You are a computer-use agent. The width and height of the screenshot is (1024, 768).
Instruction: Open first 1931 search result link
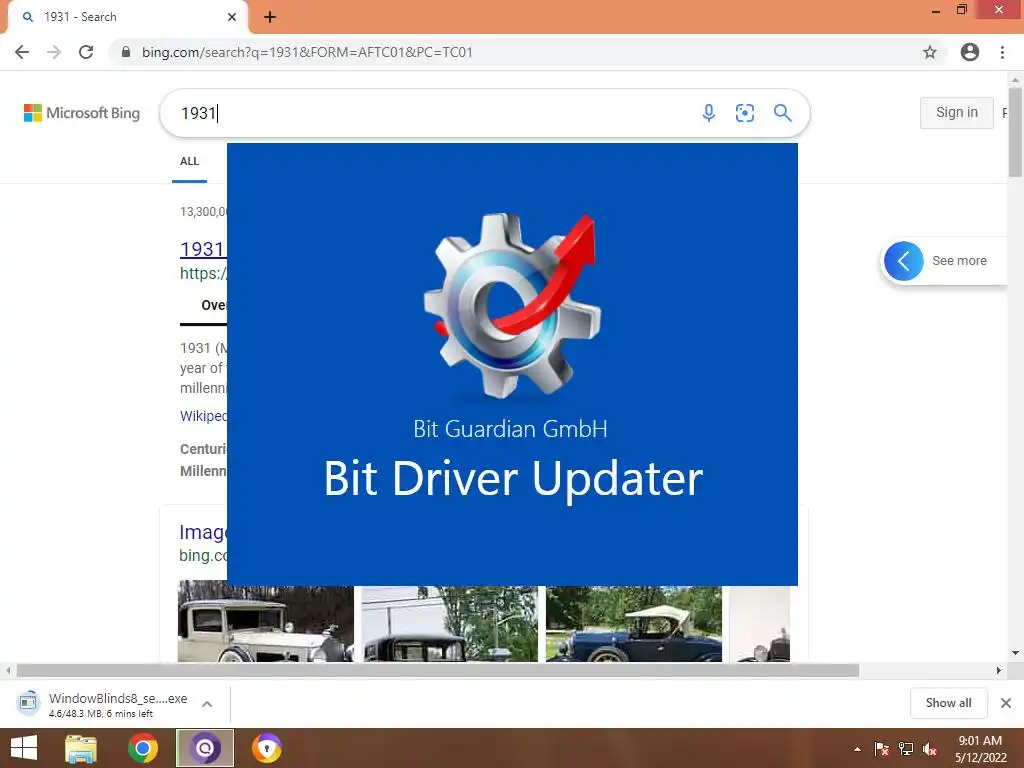click(x=202, y=249)
